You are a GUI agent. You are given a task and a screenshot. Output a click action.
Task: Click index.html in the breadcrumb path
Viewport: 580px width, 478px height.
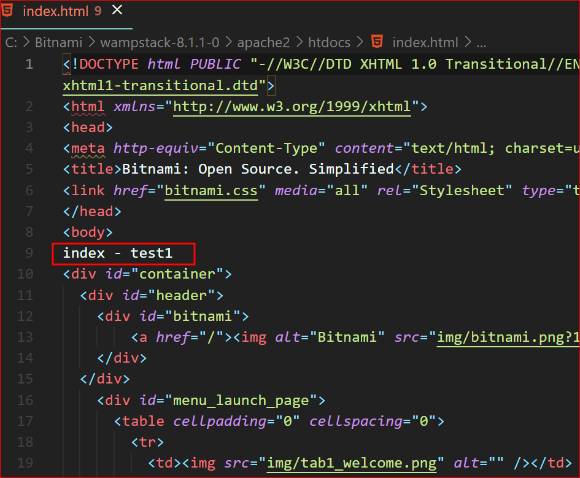[x=425, y=43]
